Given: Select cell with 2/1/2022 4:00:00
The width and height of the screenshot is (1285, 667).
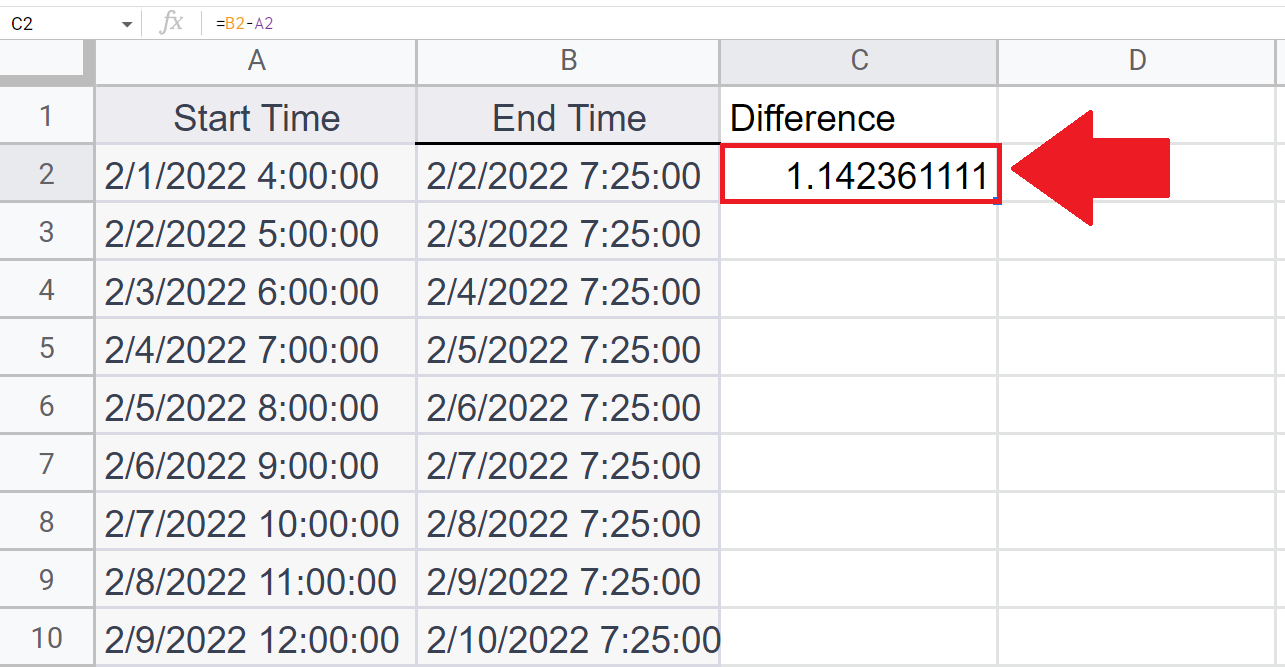Looking at the screenshot, I should (256, 174).
